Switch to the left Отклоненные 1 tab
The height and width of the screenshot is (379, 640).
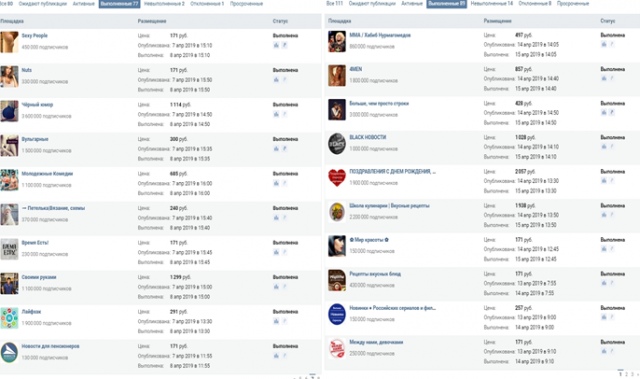pyautogui.click(x=207, y=4)
